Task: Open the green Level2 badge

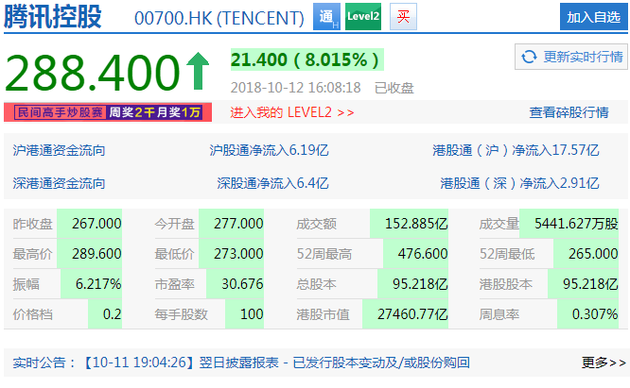Action: (x=363, y=16)
